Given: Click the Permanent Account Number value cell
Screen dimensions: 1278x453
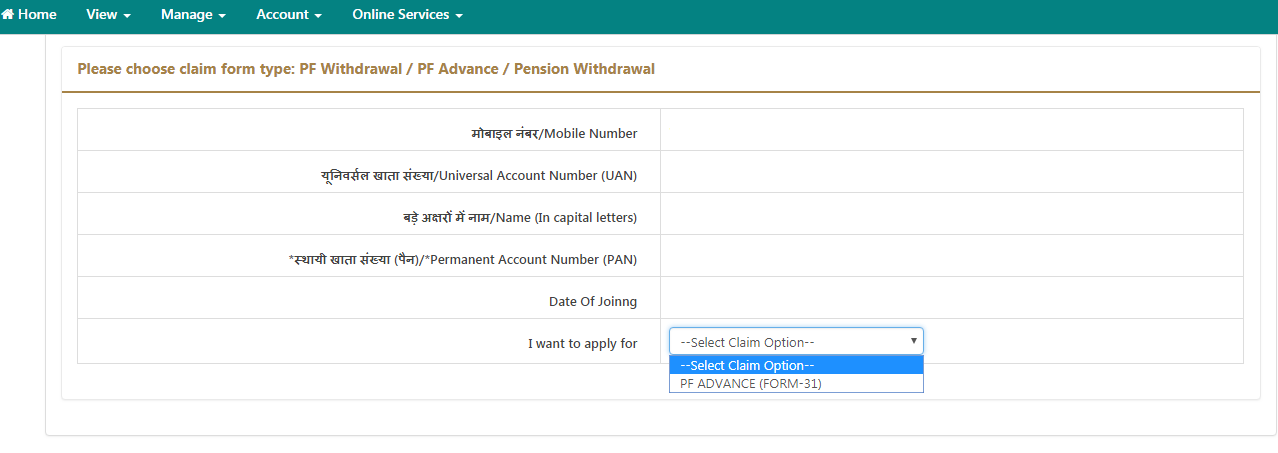Looking at the screenshot, I should click(x=951, y=256).
